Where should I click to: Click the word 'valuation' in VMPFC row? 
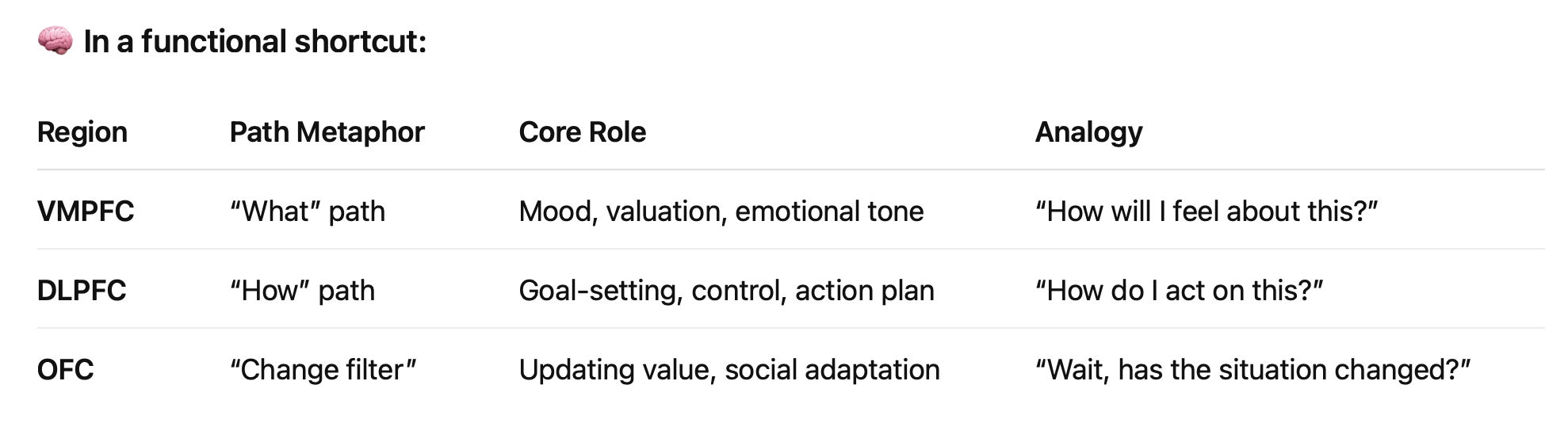pyautogui.click(x=666, y=211)
